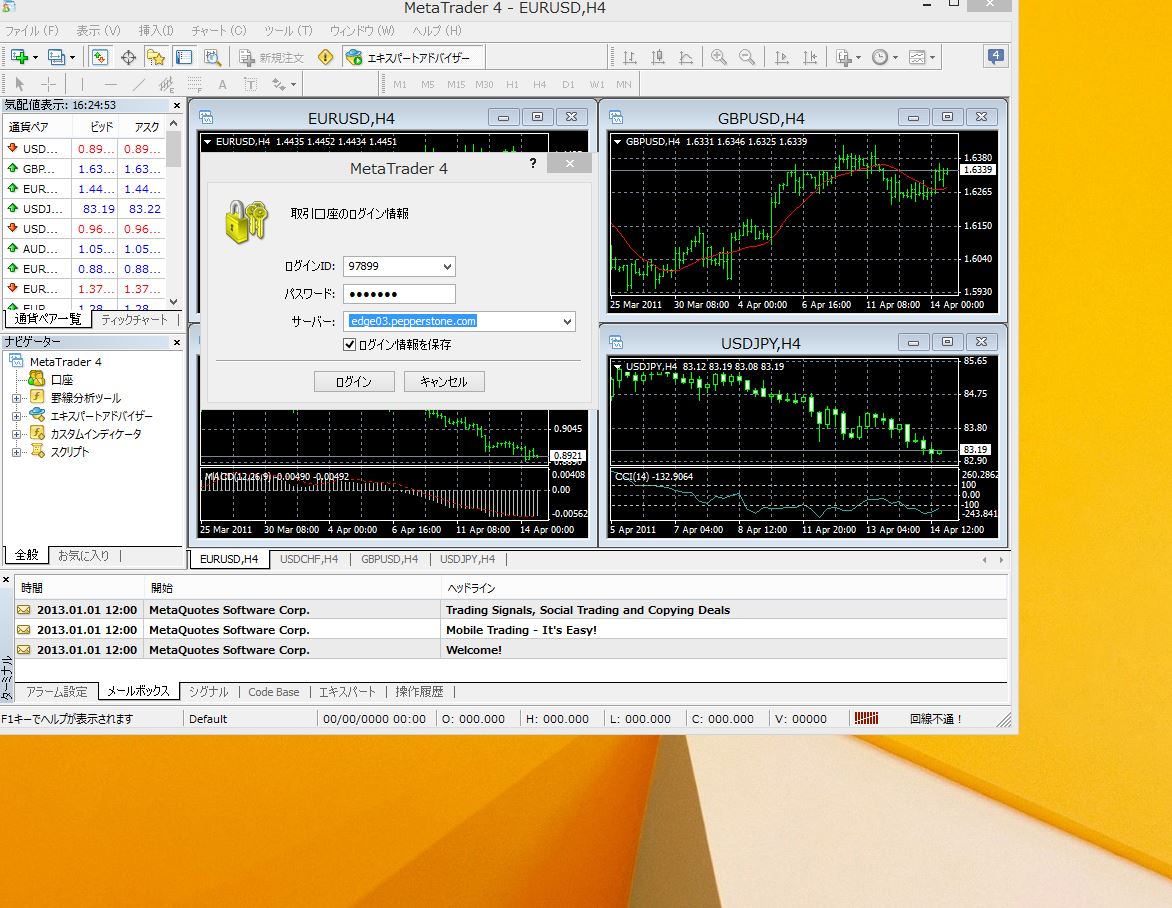
Task: Select the text label T tool
Action: coord(250,84)
